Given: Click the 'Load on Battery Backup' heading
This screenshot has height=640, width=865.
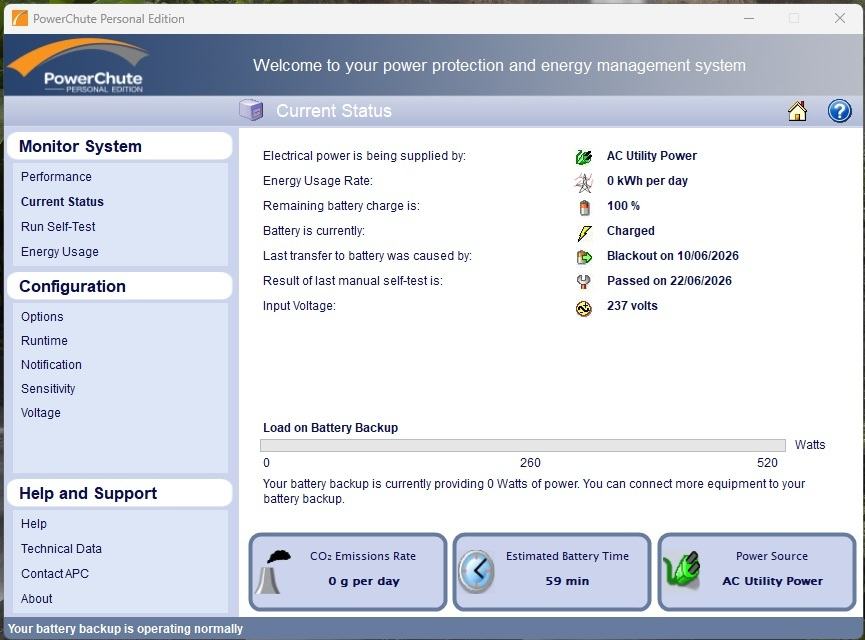Looking at the screenshot, I should point(330,428).
